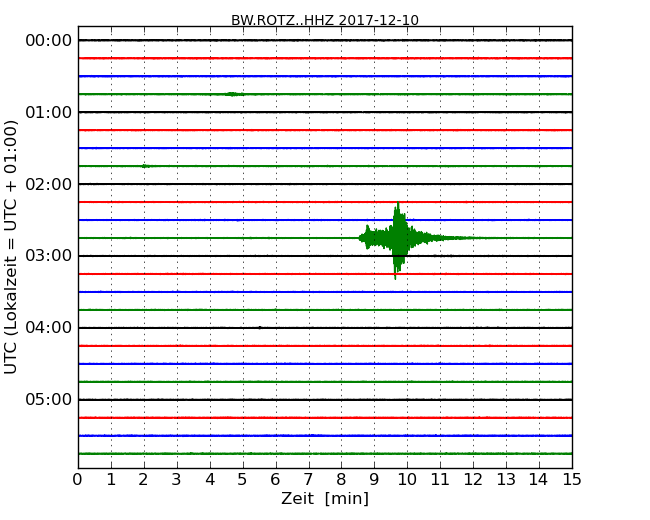
Task: Click the x-axis tick label 15
Action: coord(572,480)
